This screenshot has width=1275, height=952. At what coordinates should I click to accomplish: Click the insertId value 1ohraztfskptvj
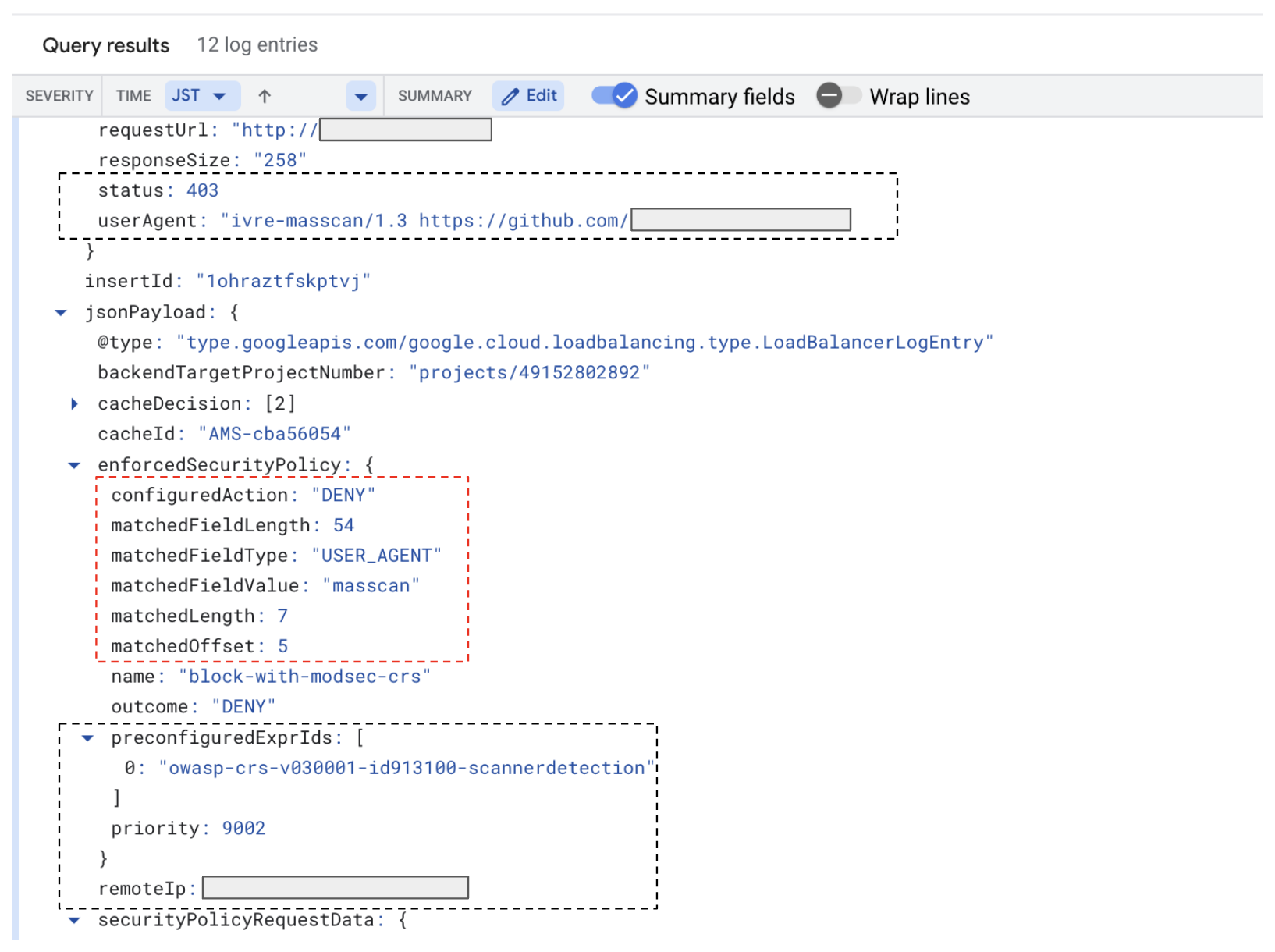283,282
